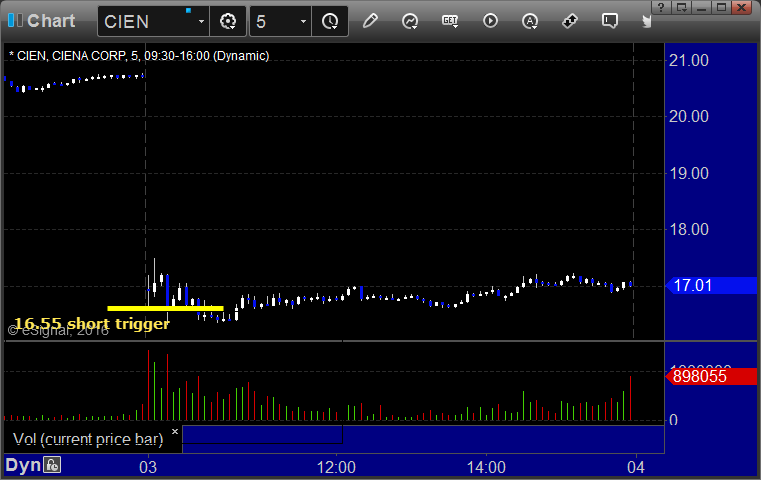Screen dimensions: 761x480
Task: Open the chat comment bubble icon
Action: [x=610, y=21]
